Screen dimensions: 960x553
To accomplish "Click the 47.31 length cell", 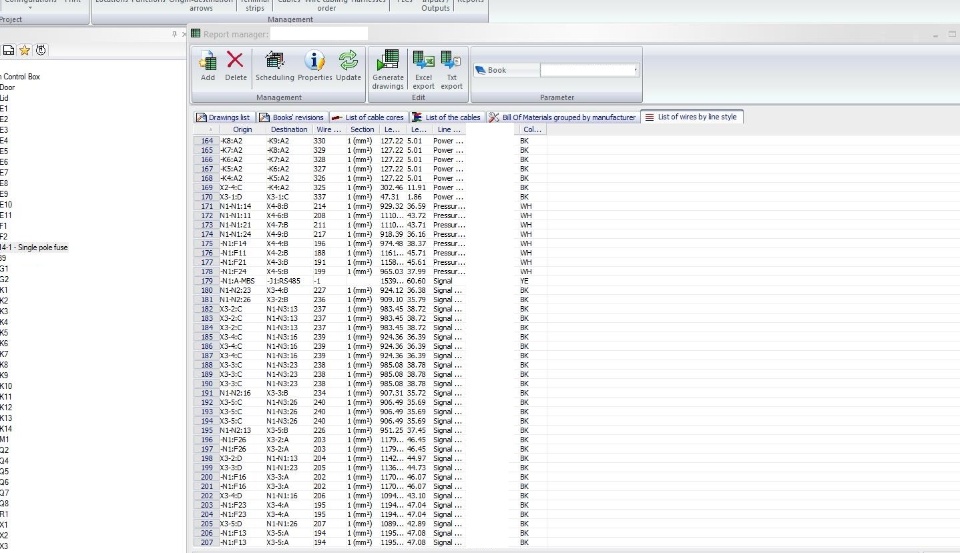I will tap(390, 197).
